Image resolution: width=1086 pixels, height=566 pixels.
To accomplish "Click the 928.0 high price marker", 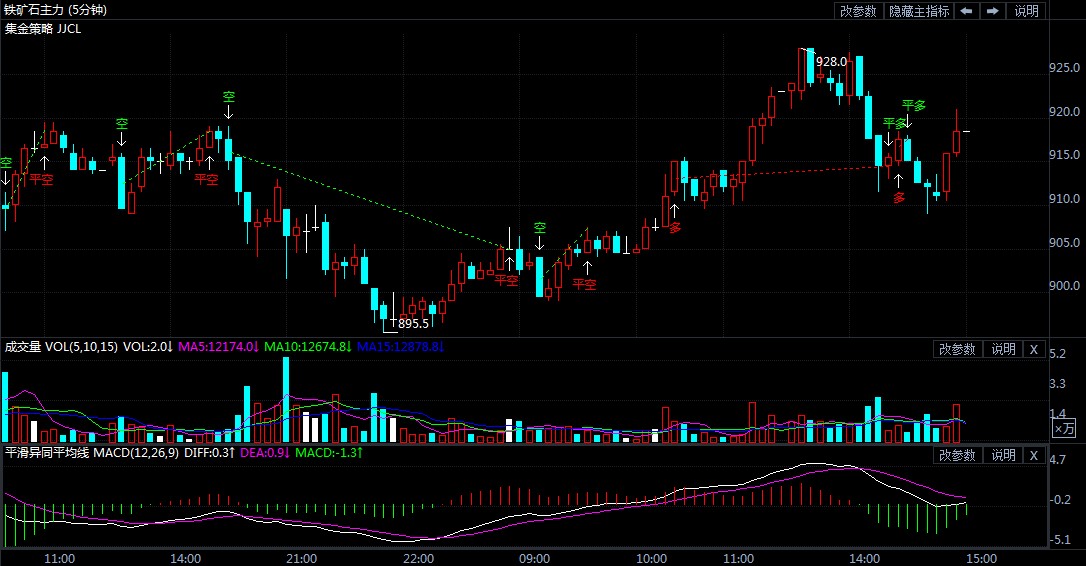I will click(x=831, y=62).
